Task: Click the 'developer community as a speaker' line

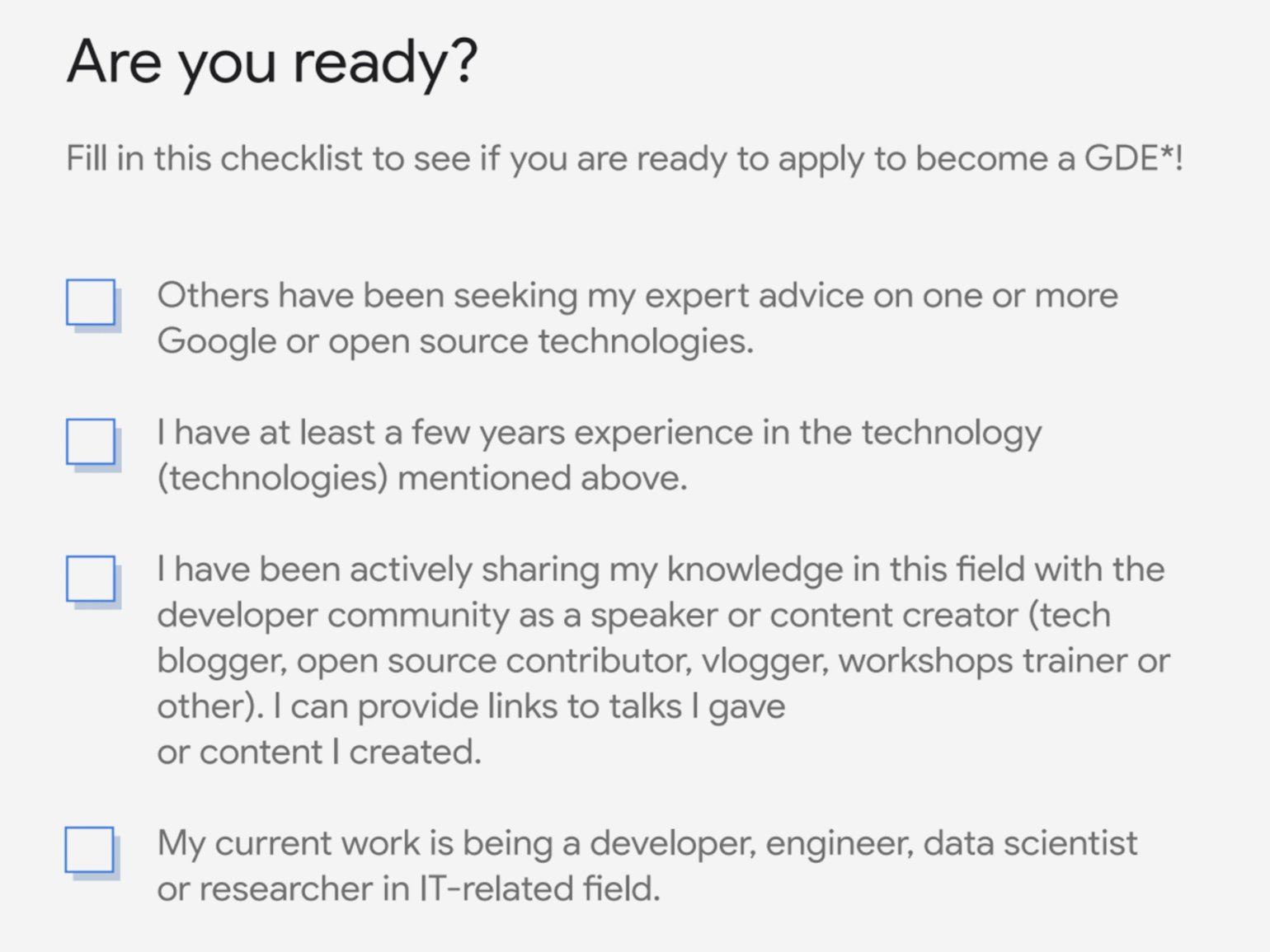Action: click(x=633, y=615)
